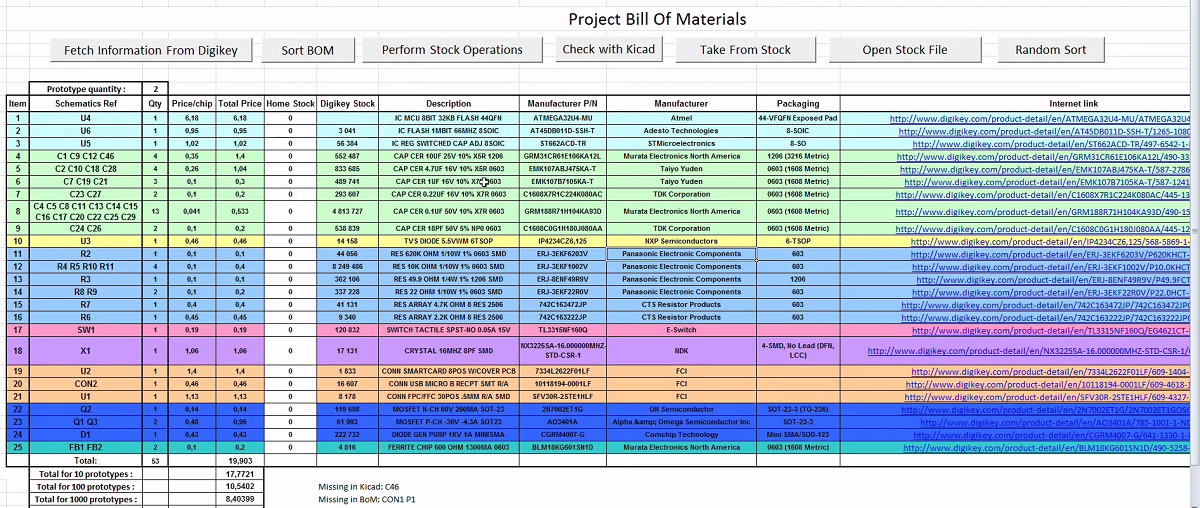Select the Atmel manufacturer cell
This screenshot has height=508, width=1200.
click(681, 118)
